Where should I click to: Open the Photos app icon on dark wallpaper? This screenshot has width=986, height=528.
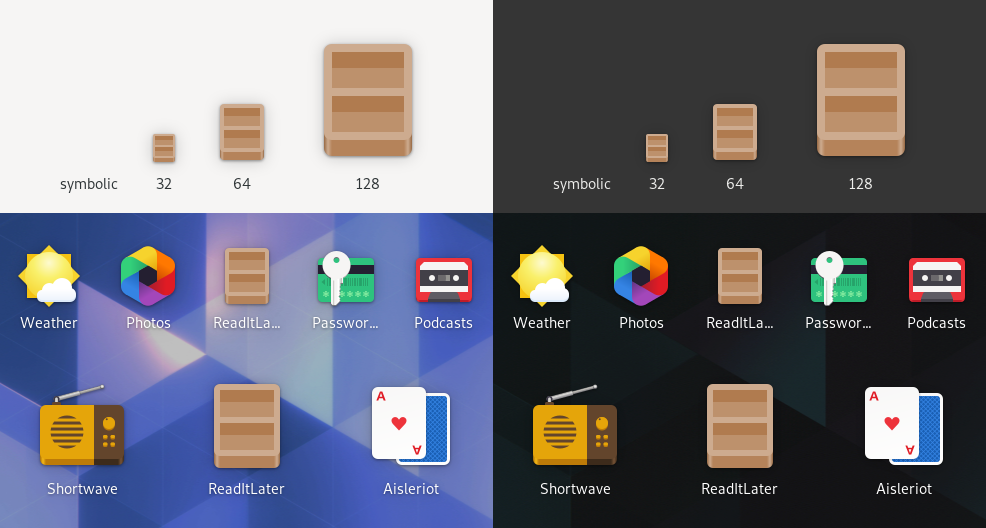[x=641, y=275]
